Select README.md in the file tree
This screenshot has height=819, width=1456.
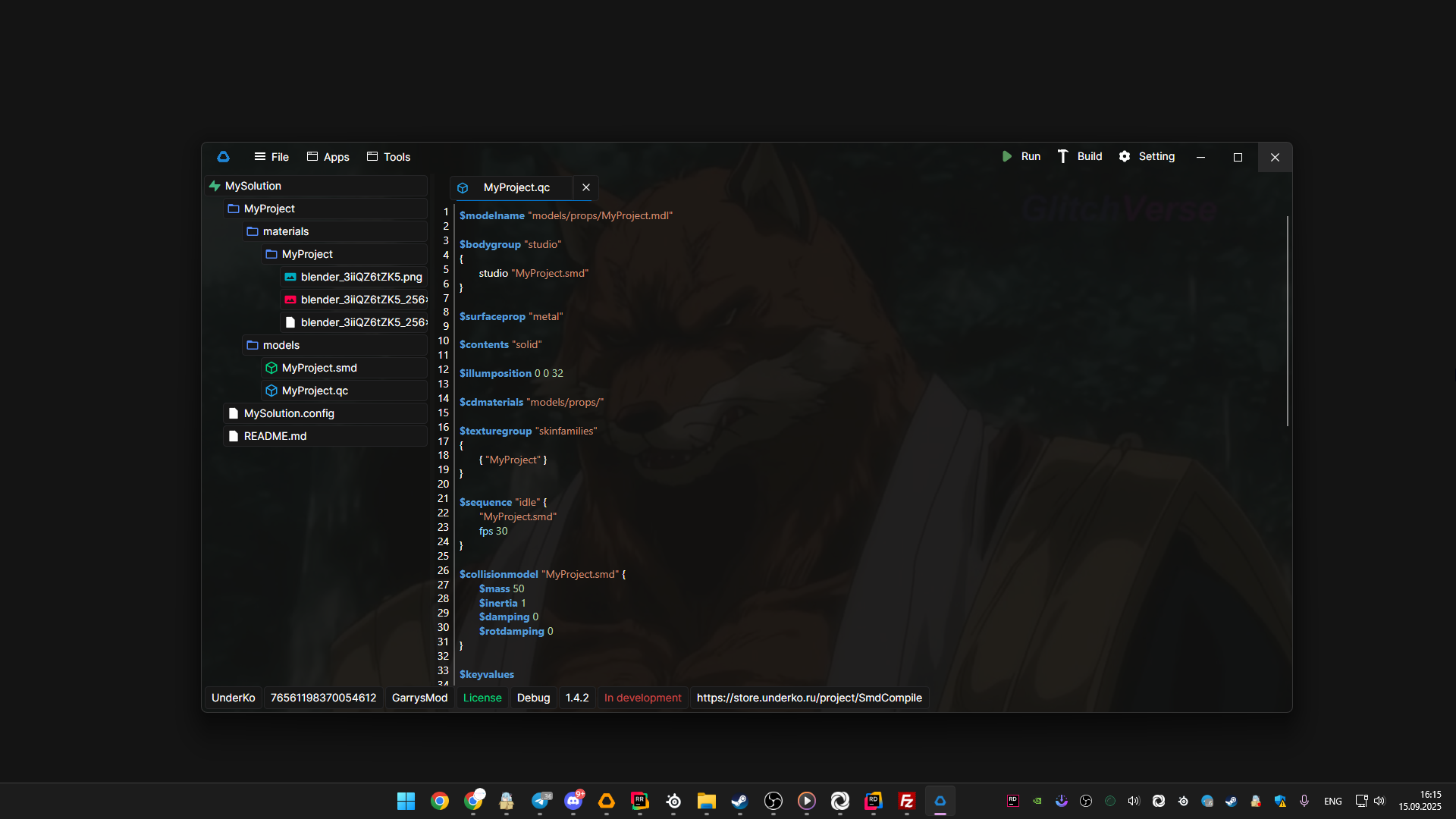tap(275, 436)
